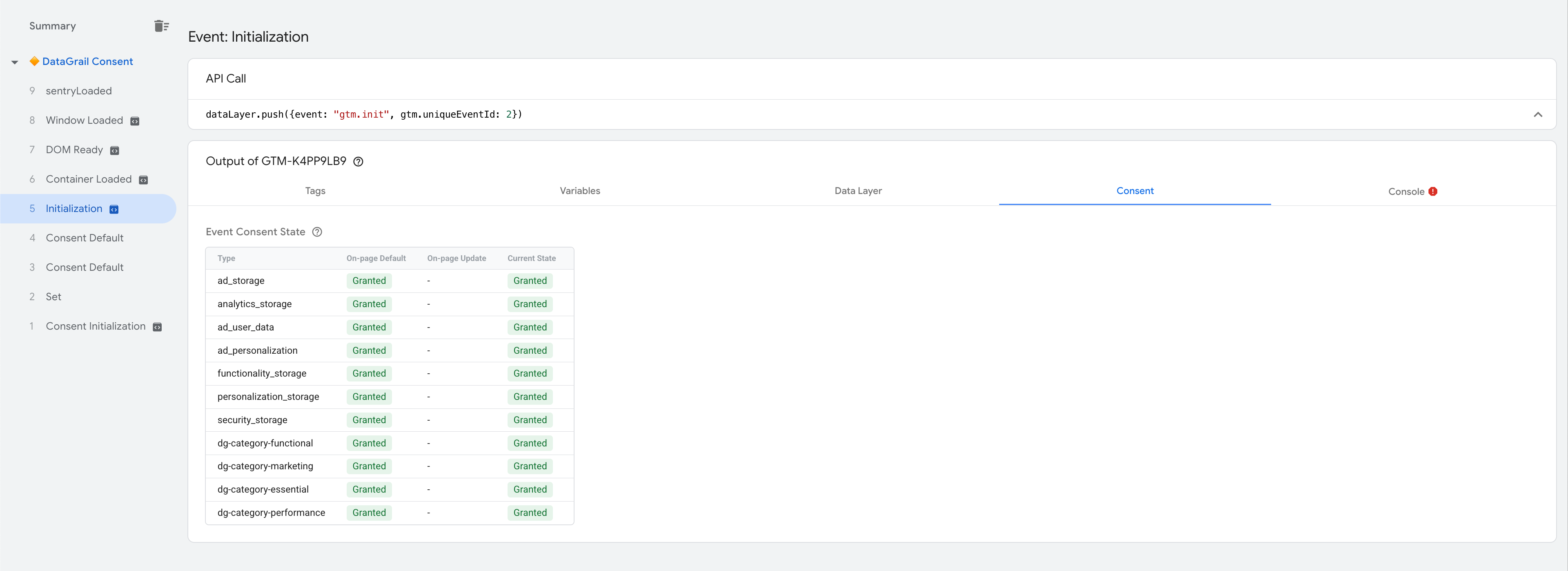Click the ad_personalization row label
This screenshot has width=1568, height=571.
pyautogui.click(x=258, y=350)
